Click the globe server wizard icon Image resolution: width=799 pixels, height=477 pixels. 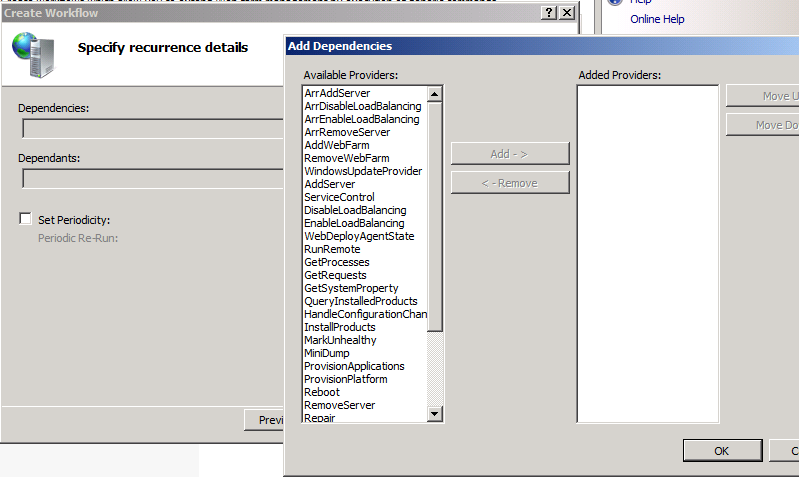[x=34, y=55]
